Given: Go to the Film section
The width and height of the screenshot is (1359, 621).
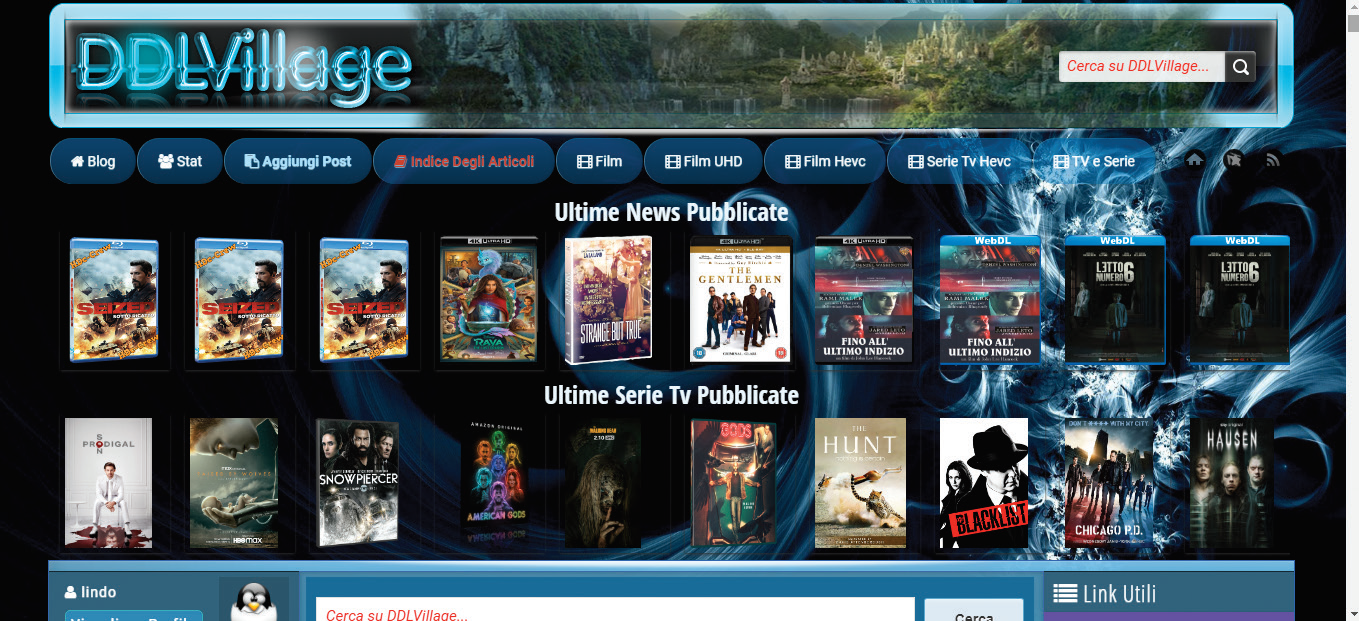Looking at the screenshot, I should (600, 161).
